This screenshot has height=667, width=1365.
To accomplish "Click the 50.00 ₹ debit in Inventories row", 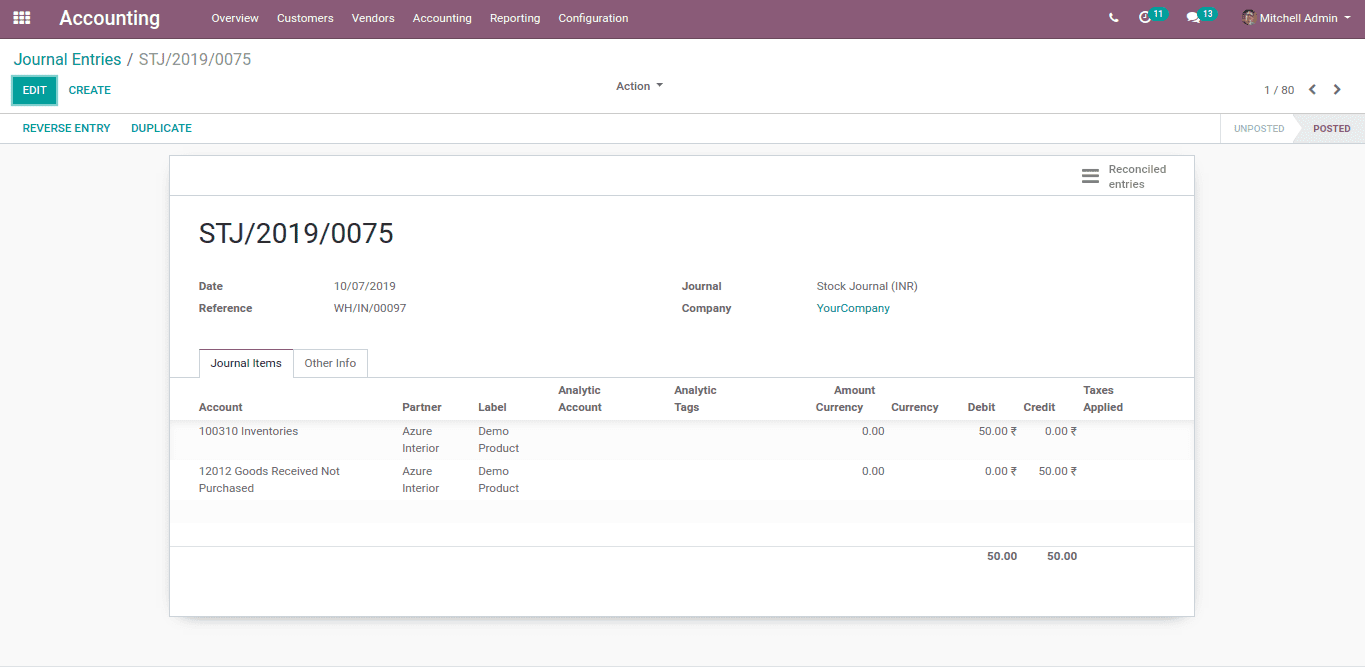I will click(997, 431).
